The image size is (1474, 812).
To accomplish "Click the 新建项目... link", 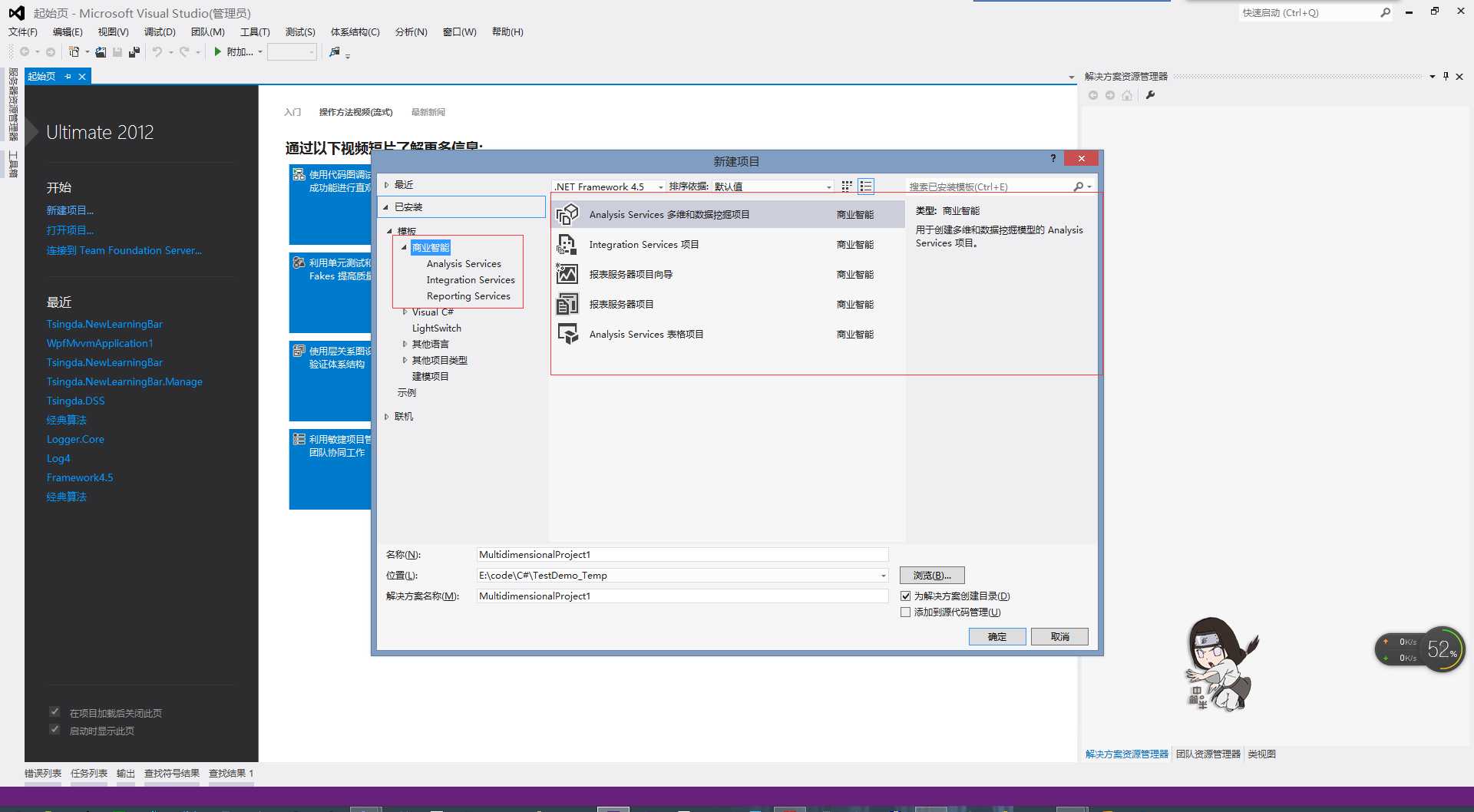I will click(x=70, y=210).
